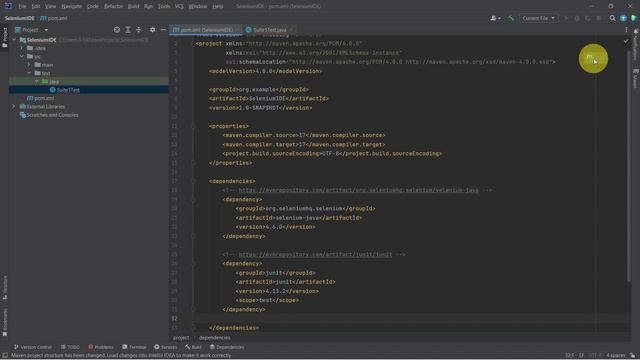Collapse the java folder arrow
This screenshot has height=360, width=640.
point(37,81)
